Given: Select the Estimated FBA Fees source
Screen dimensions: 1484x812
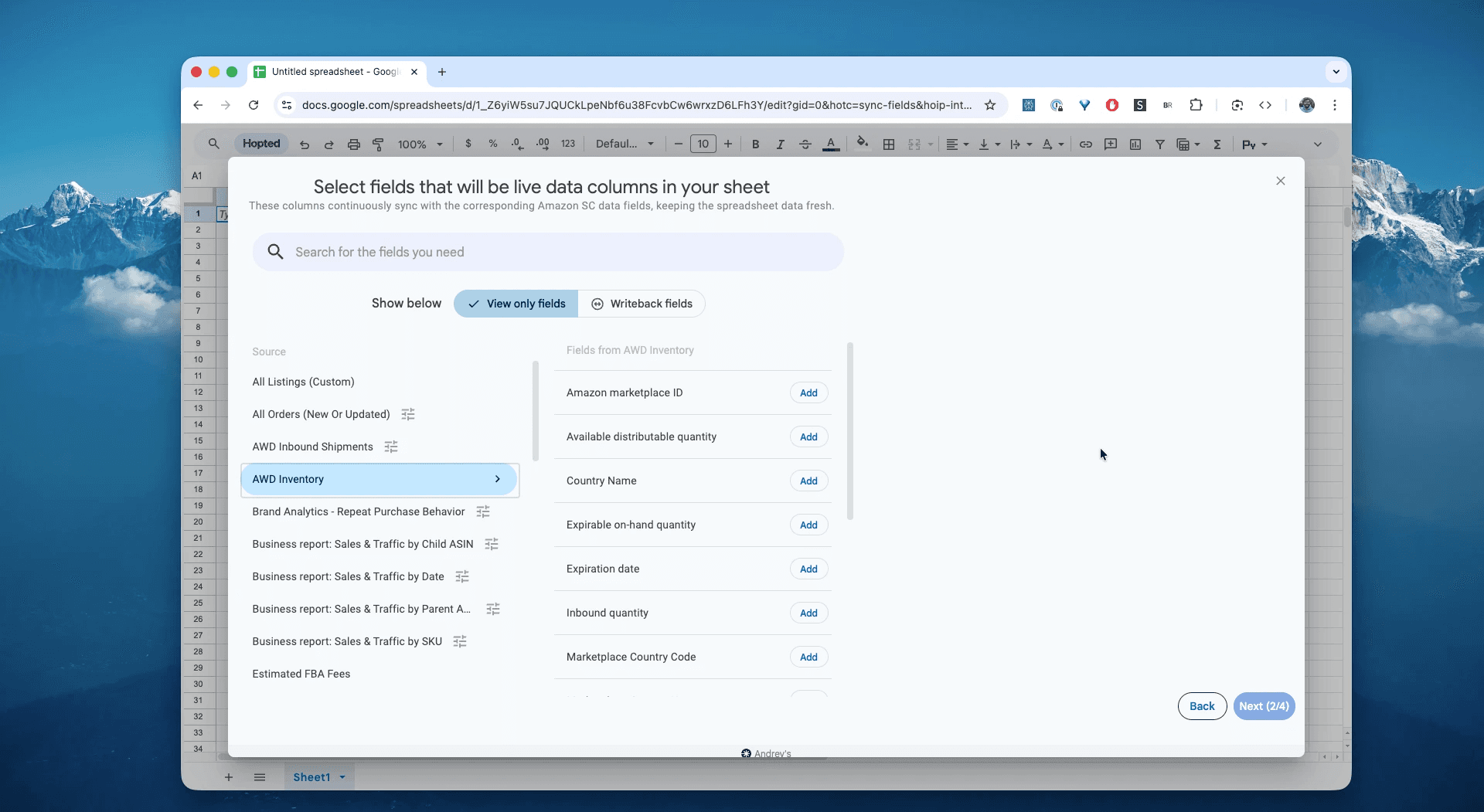Looking at the screenshot, I should 301,674.
